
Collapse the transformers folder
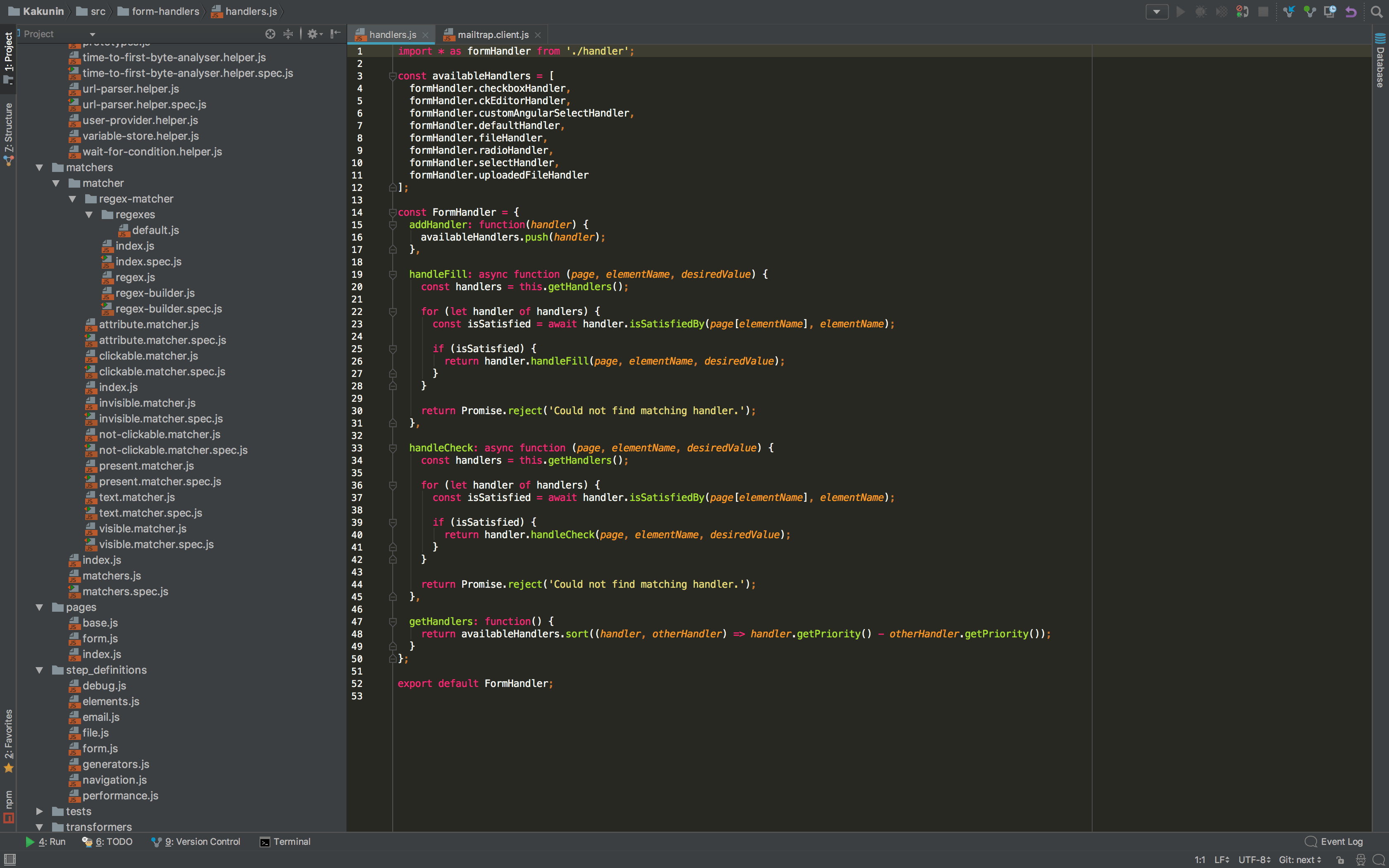(40, 827)
